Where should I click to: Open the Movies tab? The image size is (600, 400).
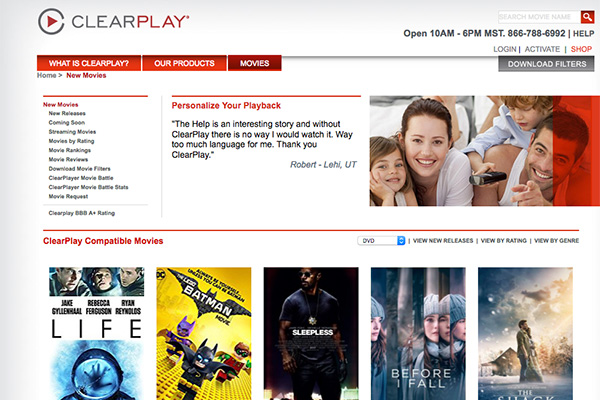point(254,63)
